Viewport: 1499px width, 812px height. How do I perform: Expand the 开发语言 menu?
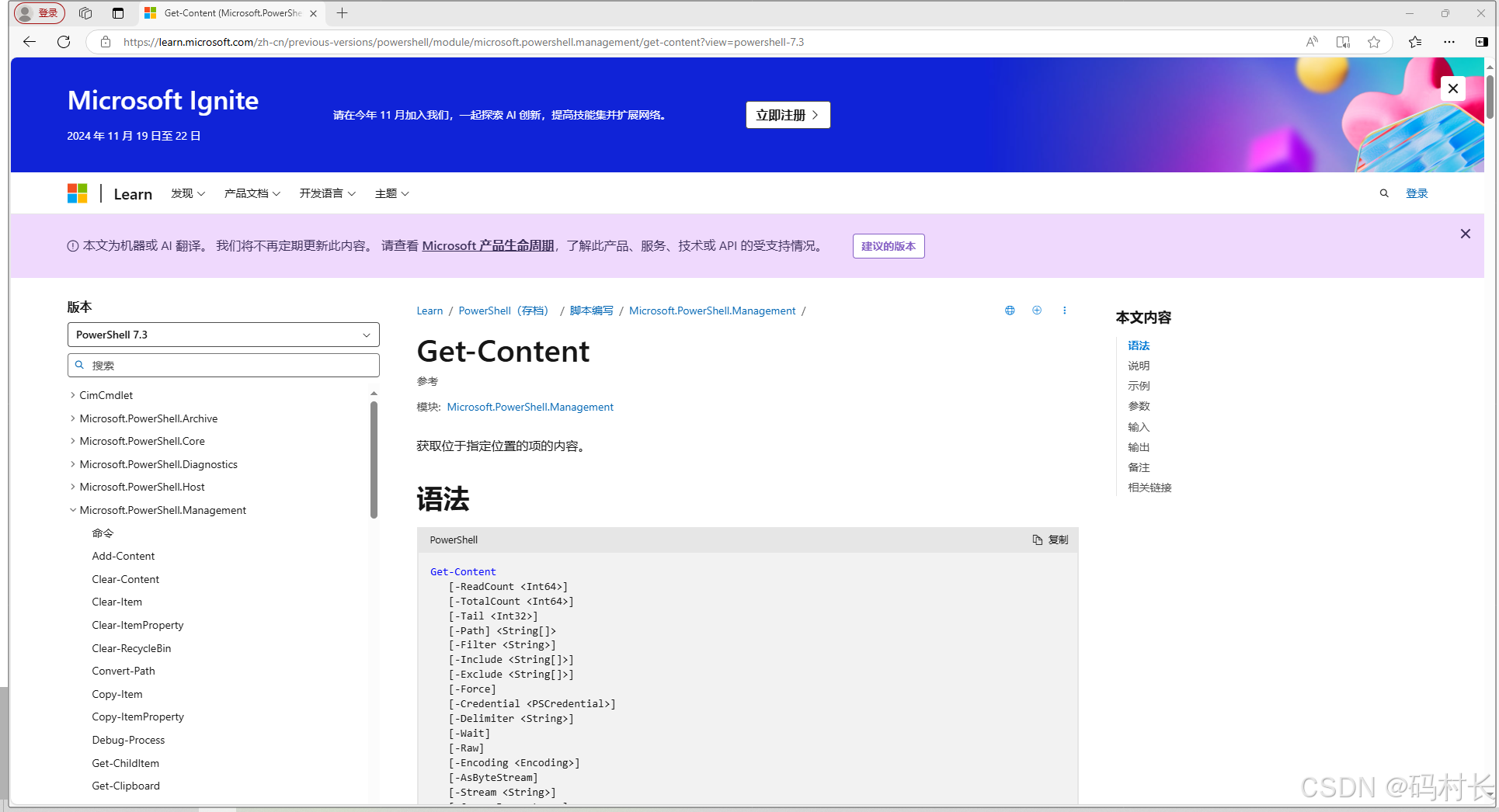point(328,193)
